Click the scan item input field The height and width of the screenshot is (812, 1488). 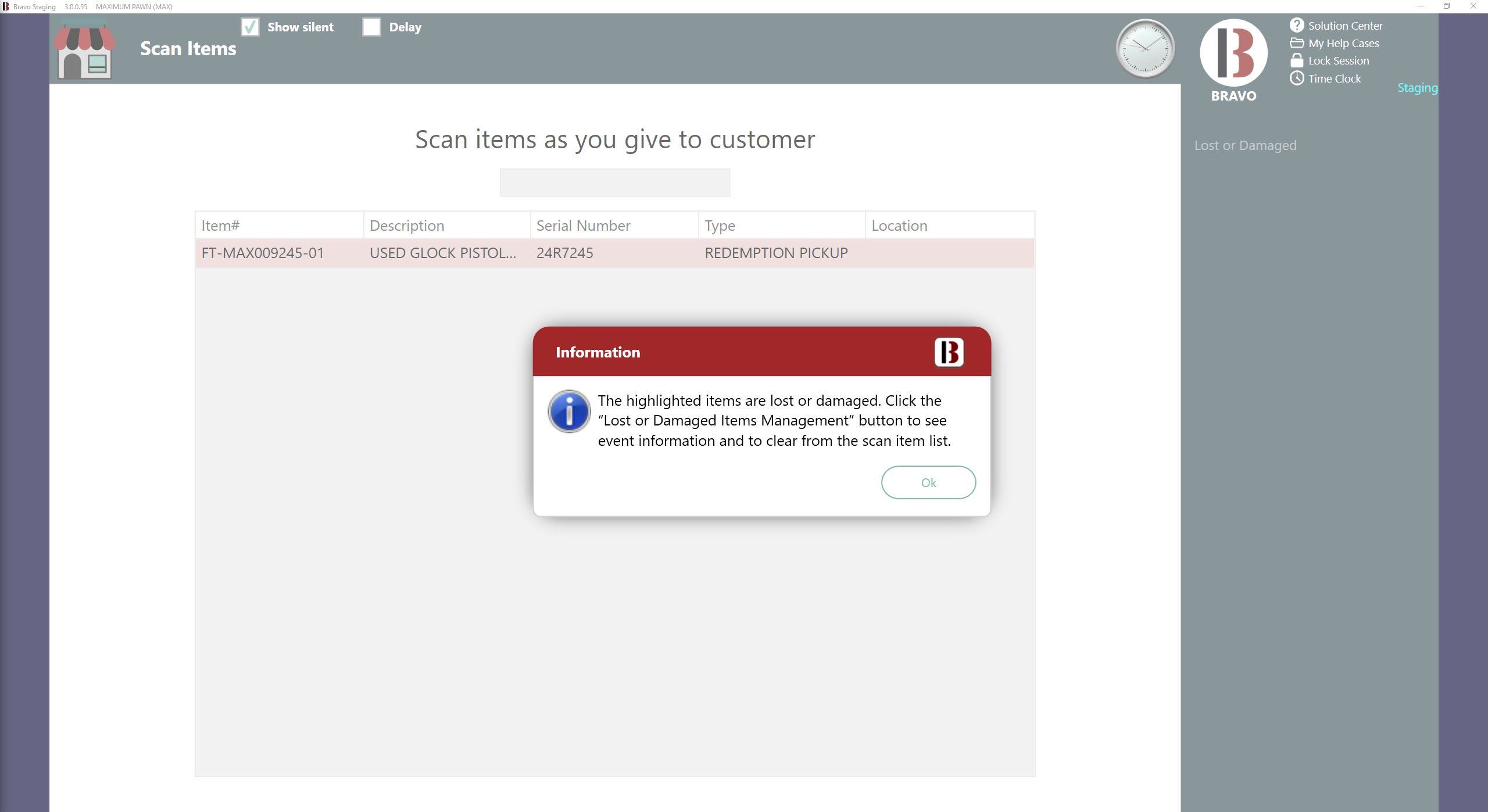point(614,183)
